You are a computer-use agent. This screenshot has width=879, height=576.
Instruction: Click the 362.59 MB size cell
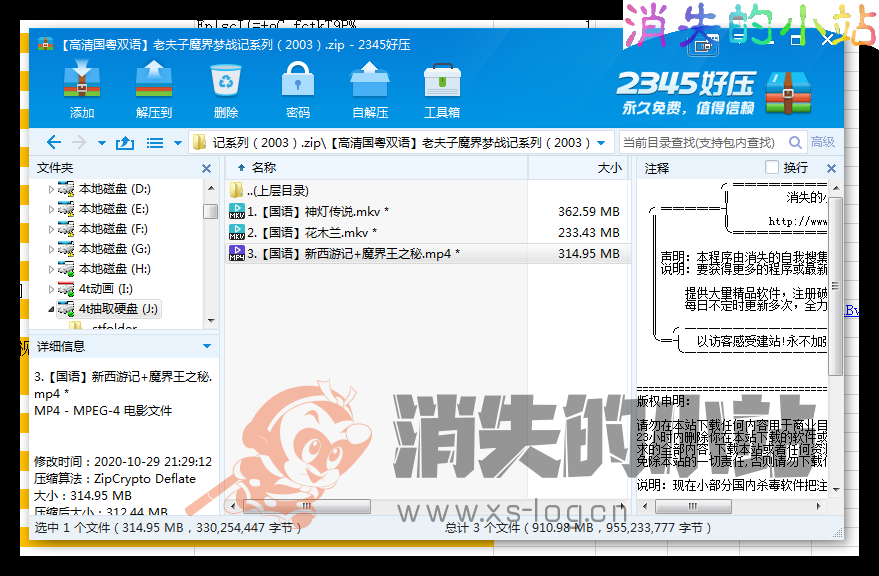click(x=589, y=211)
